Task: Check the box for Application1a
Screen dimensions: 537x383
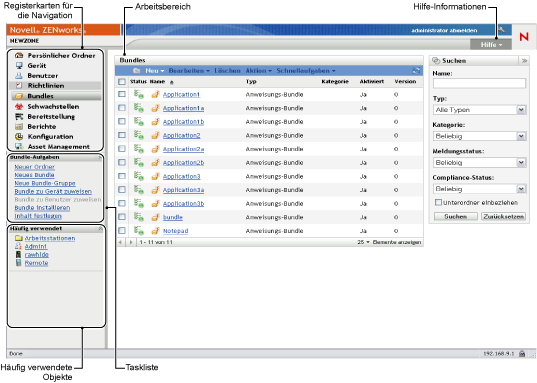Action: [122, 108]
